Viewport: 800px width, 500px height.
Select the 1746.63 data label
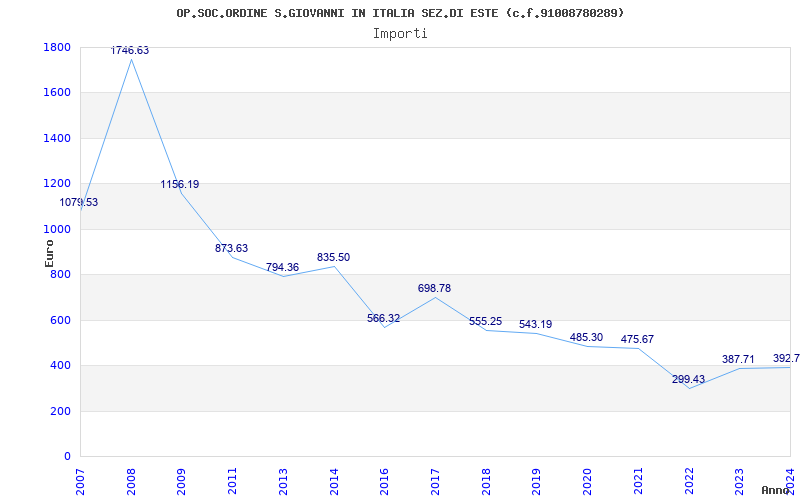point(130,50)
